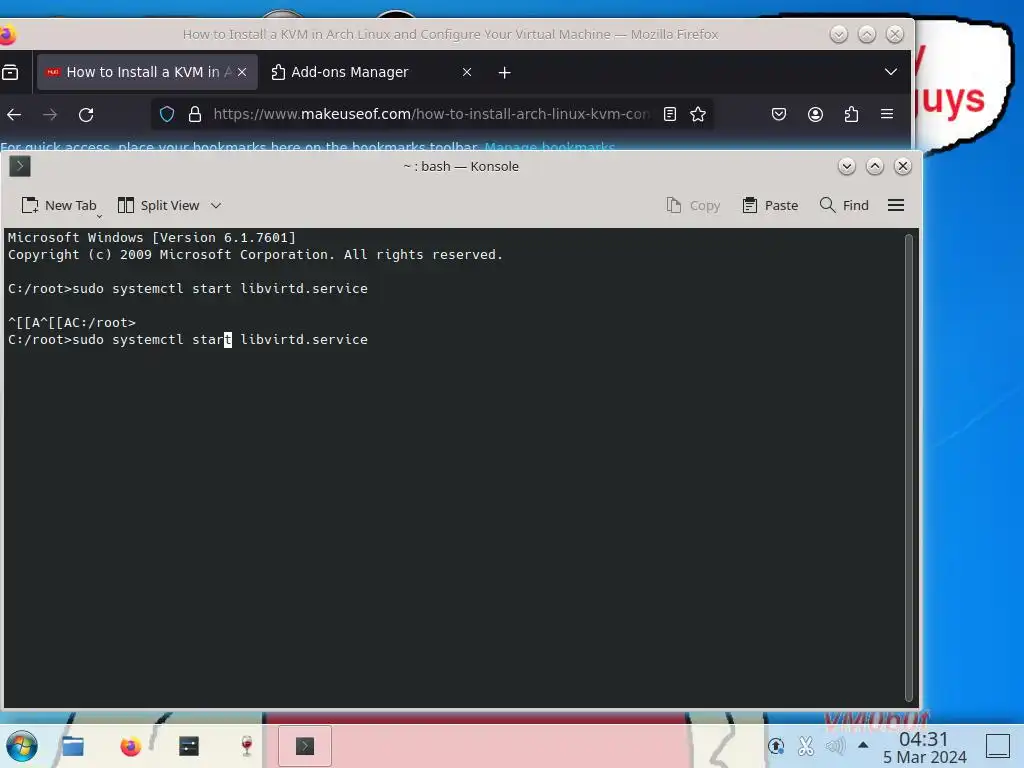Open Firefox View tab list icon
The width and height of the screenshot is (1024, 768).
point(10,72)
